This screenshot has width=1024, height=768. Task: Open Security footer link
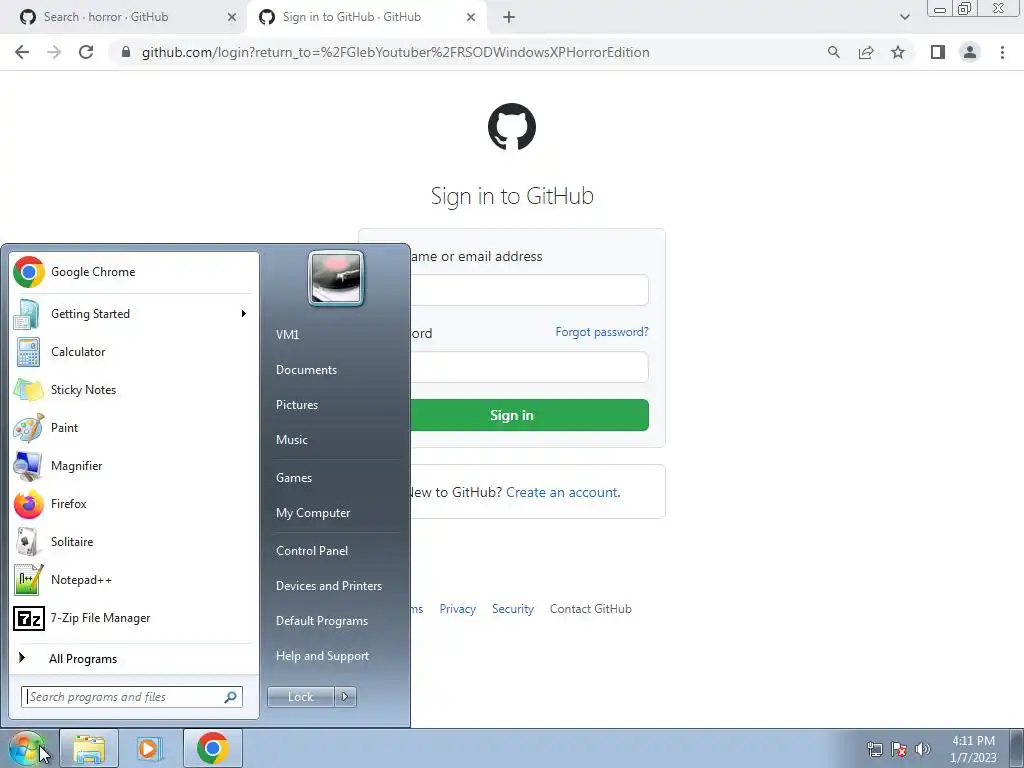point(513,609)
